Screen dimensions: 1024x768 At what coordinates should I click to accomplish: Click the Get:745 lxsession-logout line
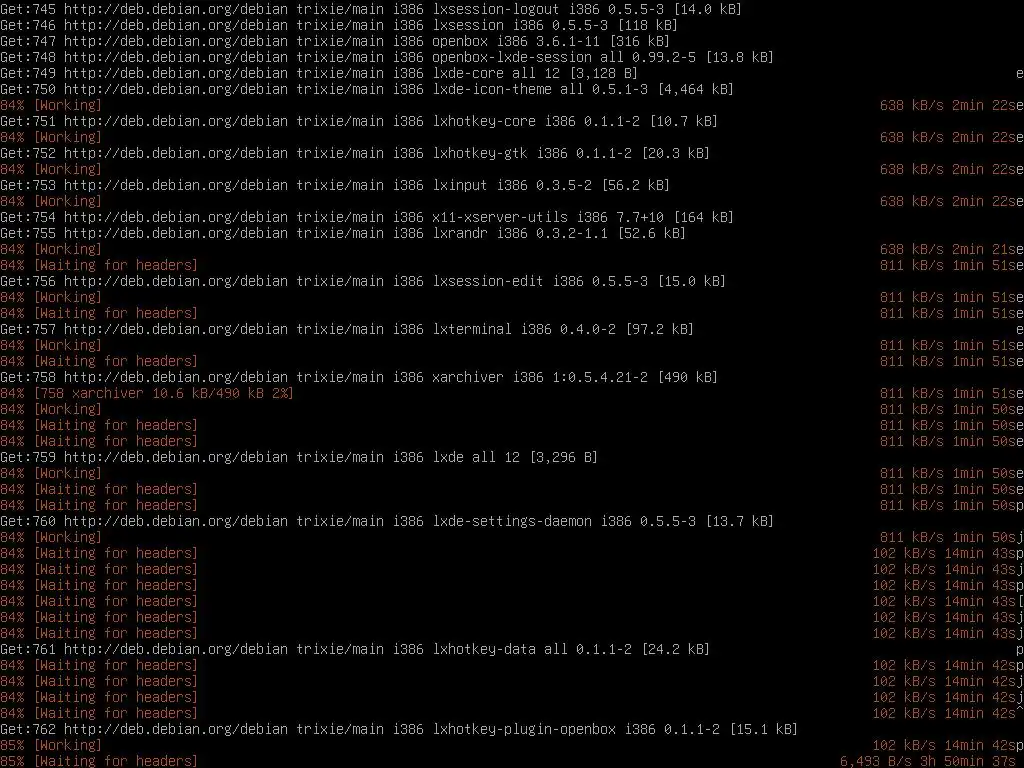point(370,9)
